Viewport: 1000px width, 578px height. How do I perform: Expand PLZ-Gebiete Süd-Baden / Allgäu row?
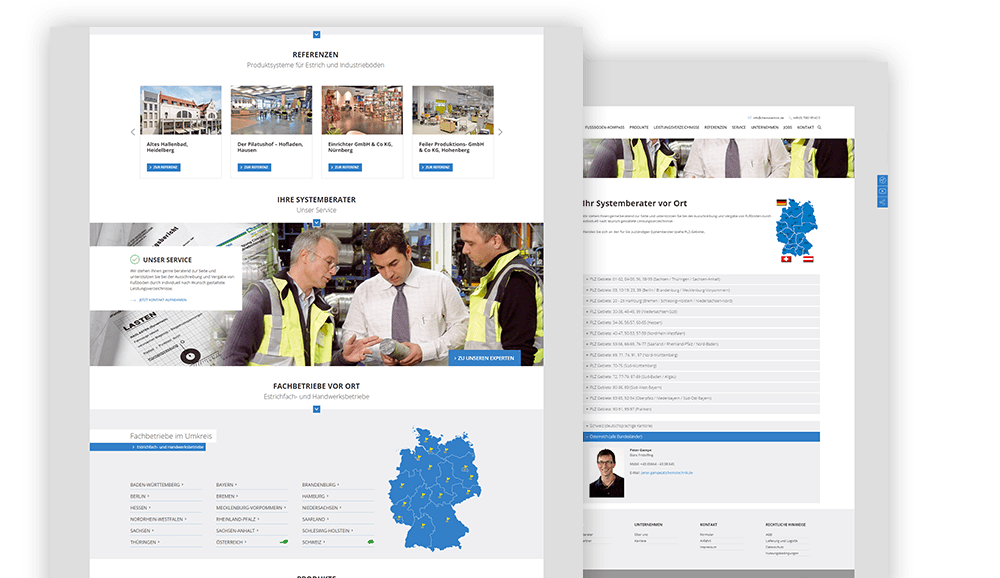point(702,377)
